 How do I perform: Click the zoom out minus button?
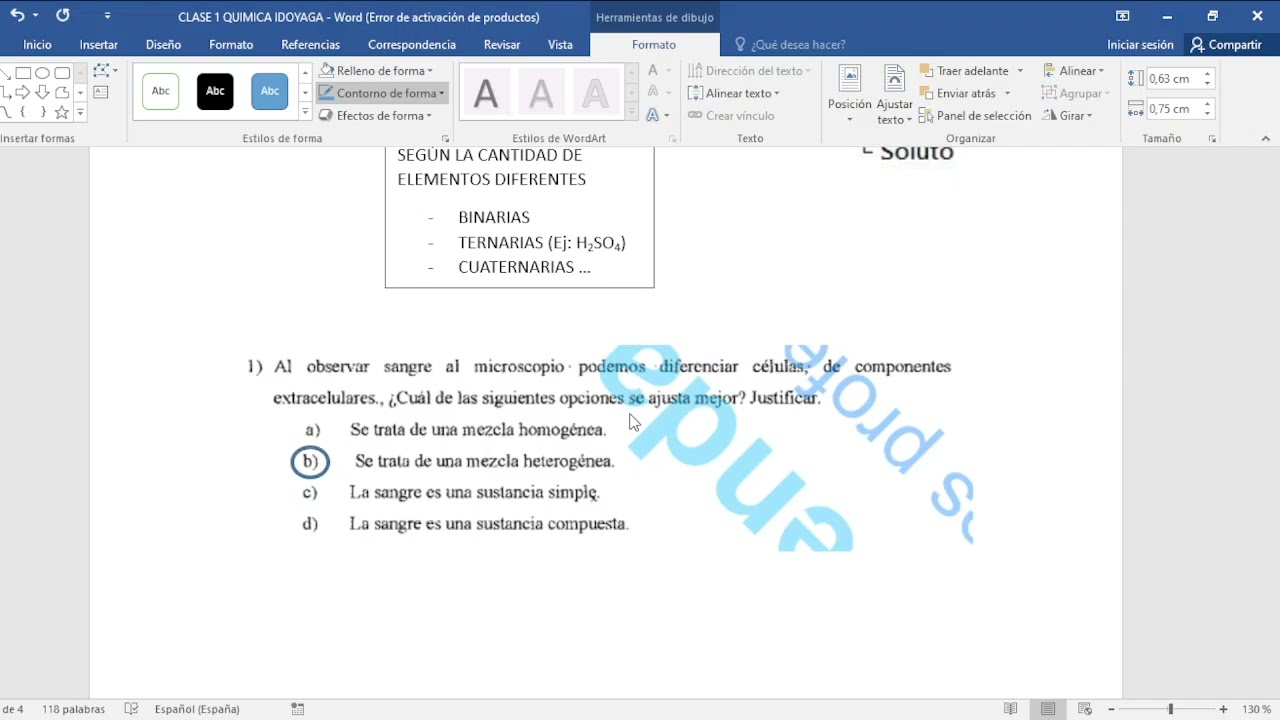[1111, 709]
